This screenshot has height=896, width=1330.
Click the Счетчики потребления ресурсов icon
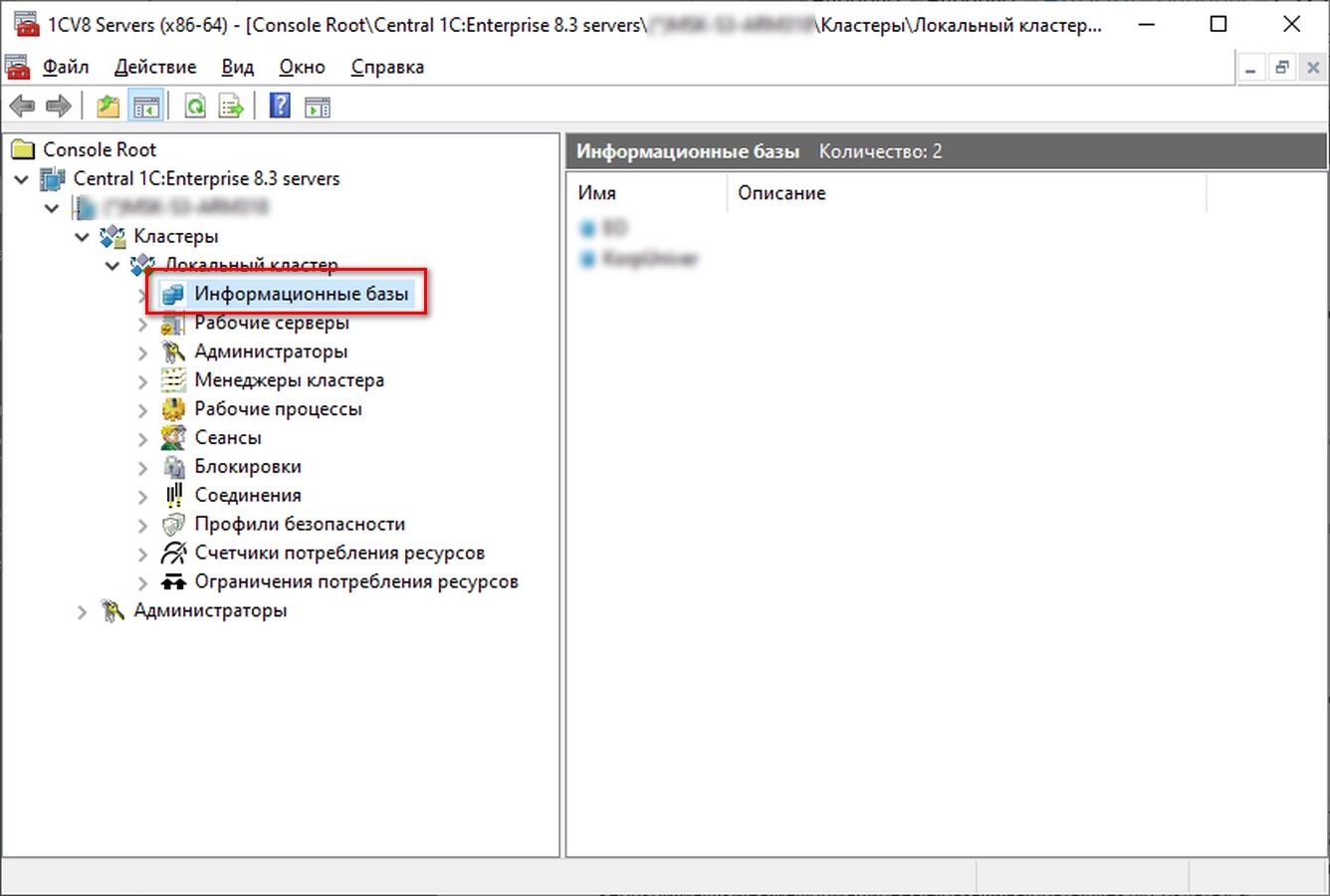[173, 554]
